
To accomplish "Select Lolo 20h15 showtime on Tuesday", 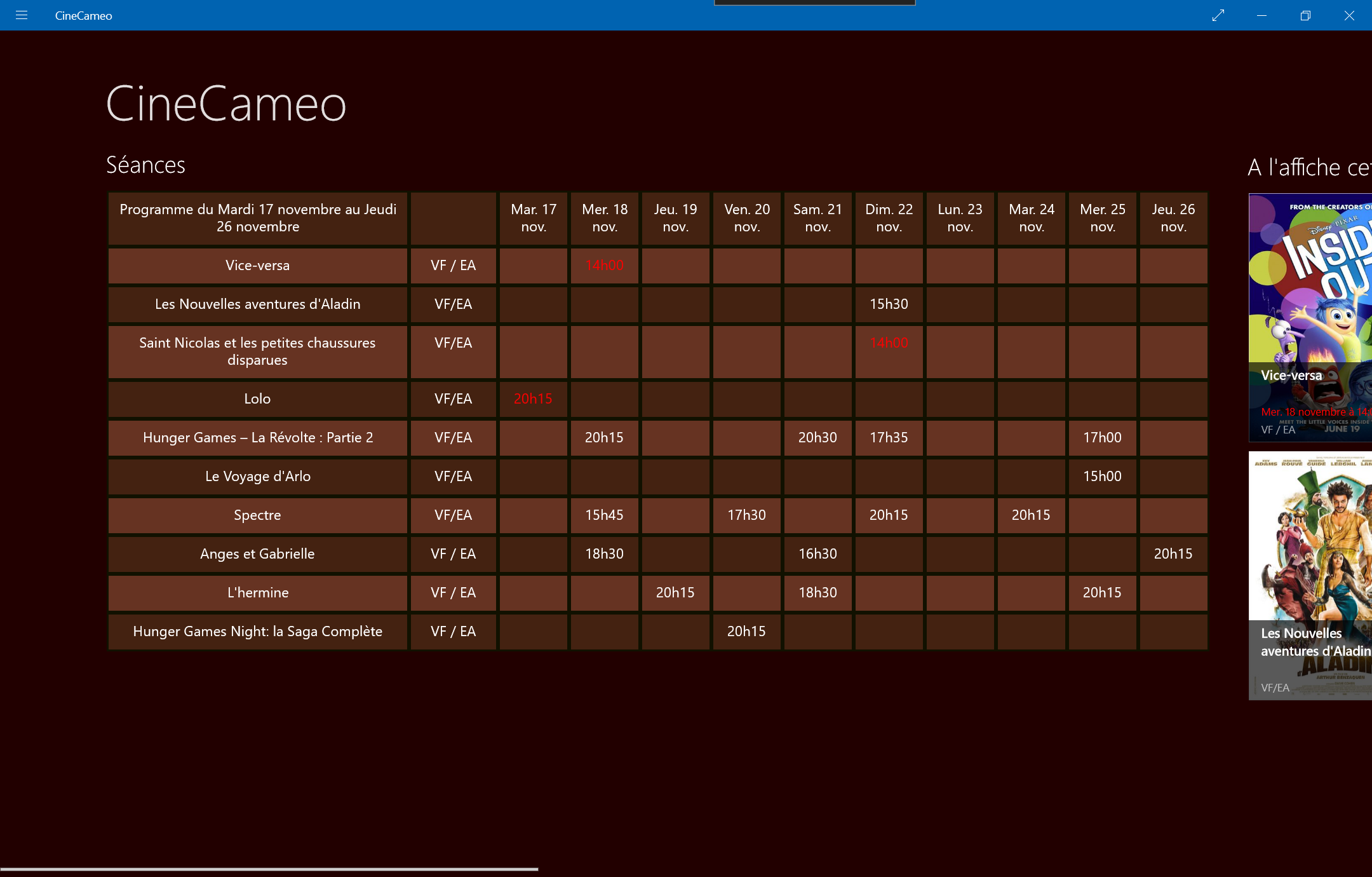I will tap(533, 399).
